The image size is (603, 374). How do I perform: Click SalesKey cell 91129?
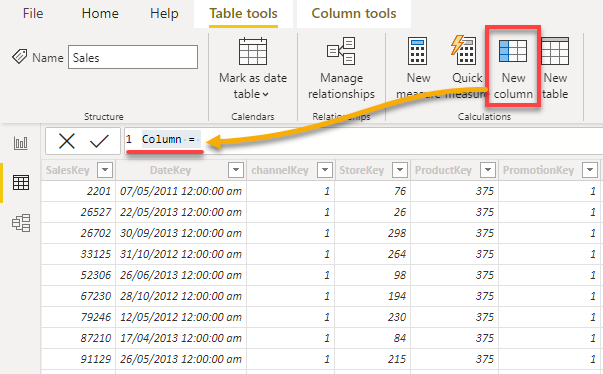coord(78,359)
